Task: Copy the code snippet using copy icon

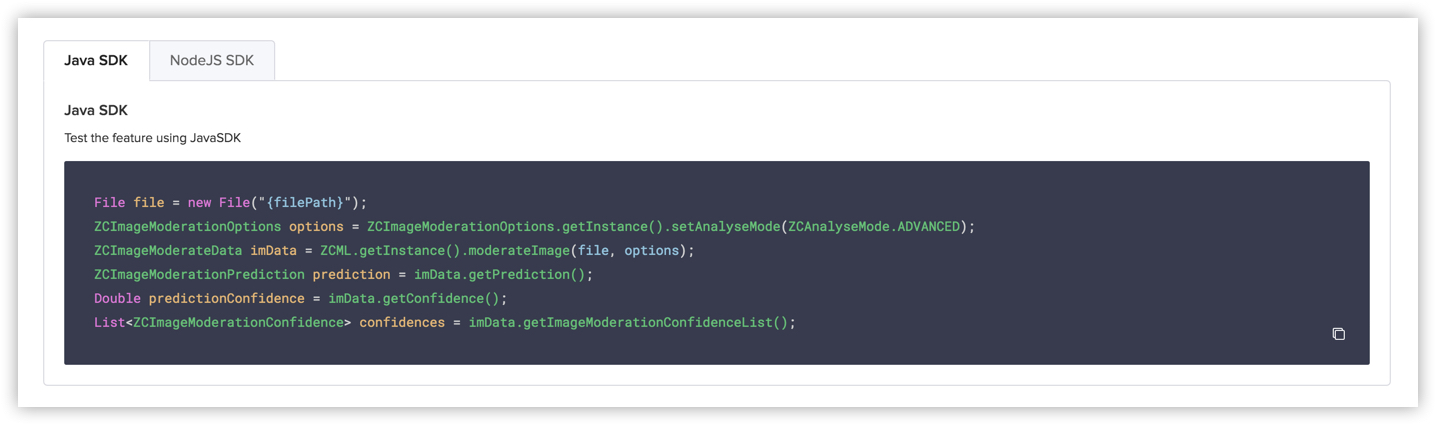Action: click(x=1338, y=334)
